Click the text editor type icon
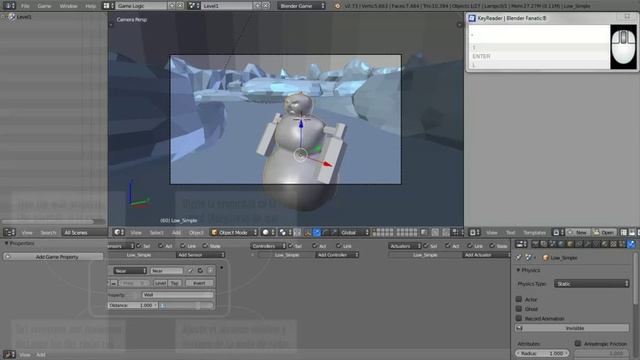The height and width of the screenshot is (360, 640). pyautogui.click(x=474, y=232)
